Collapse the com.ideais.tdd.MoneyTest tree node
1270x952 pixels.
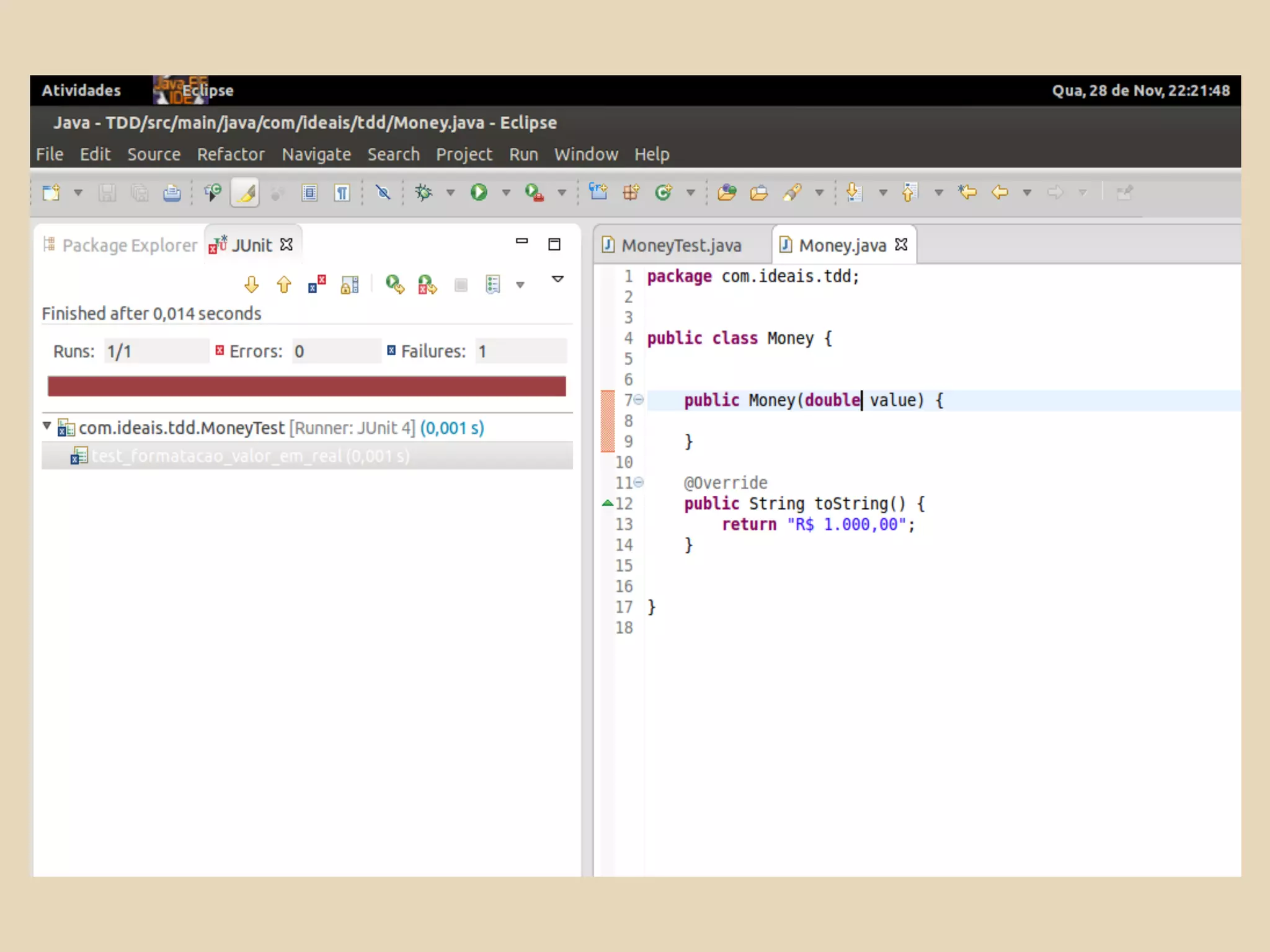pyautogui.click(x=47, y=426)
